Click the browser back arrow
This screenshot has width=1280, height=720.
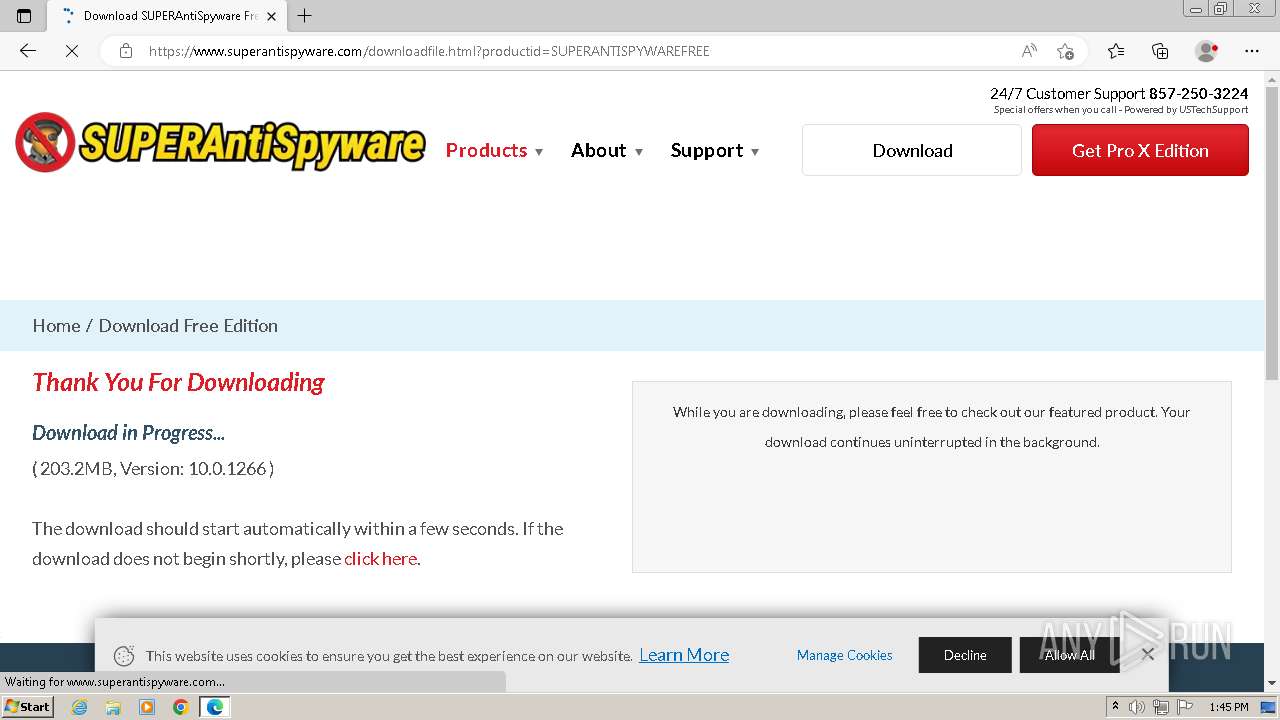(x=28, y=51)
